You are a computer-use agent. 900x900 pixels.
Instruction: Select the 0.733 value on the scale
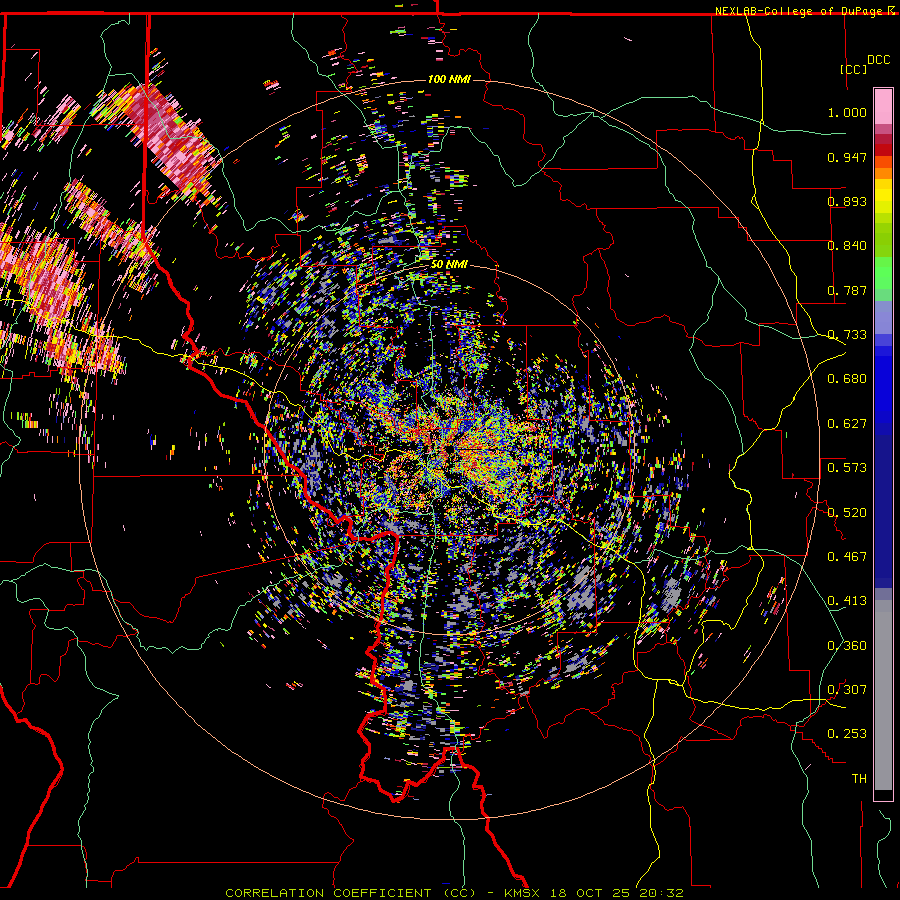(847, 335)
